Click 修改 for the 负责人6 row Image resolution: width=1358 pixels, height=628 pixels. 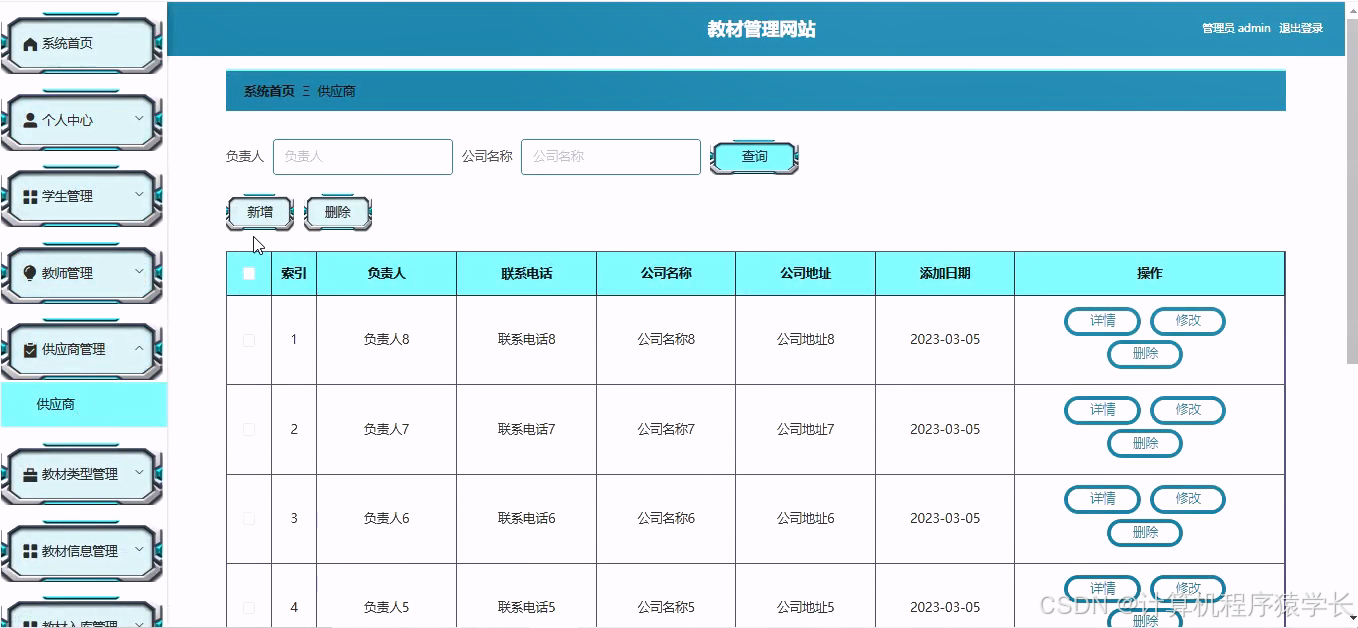pos(1188,499)
